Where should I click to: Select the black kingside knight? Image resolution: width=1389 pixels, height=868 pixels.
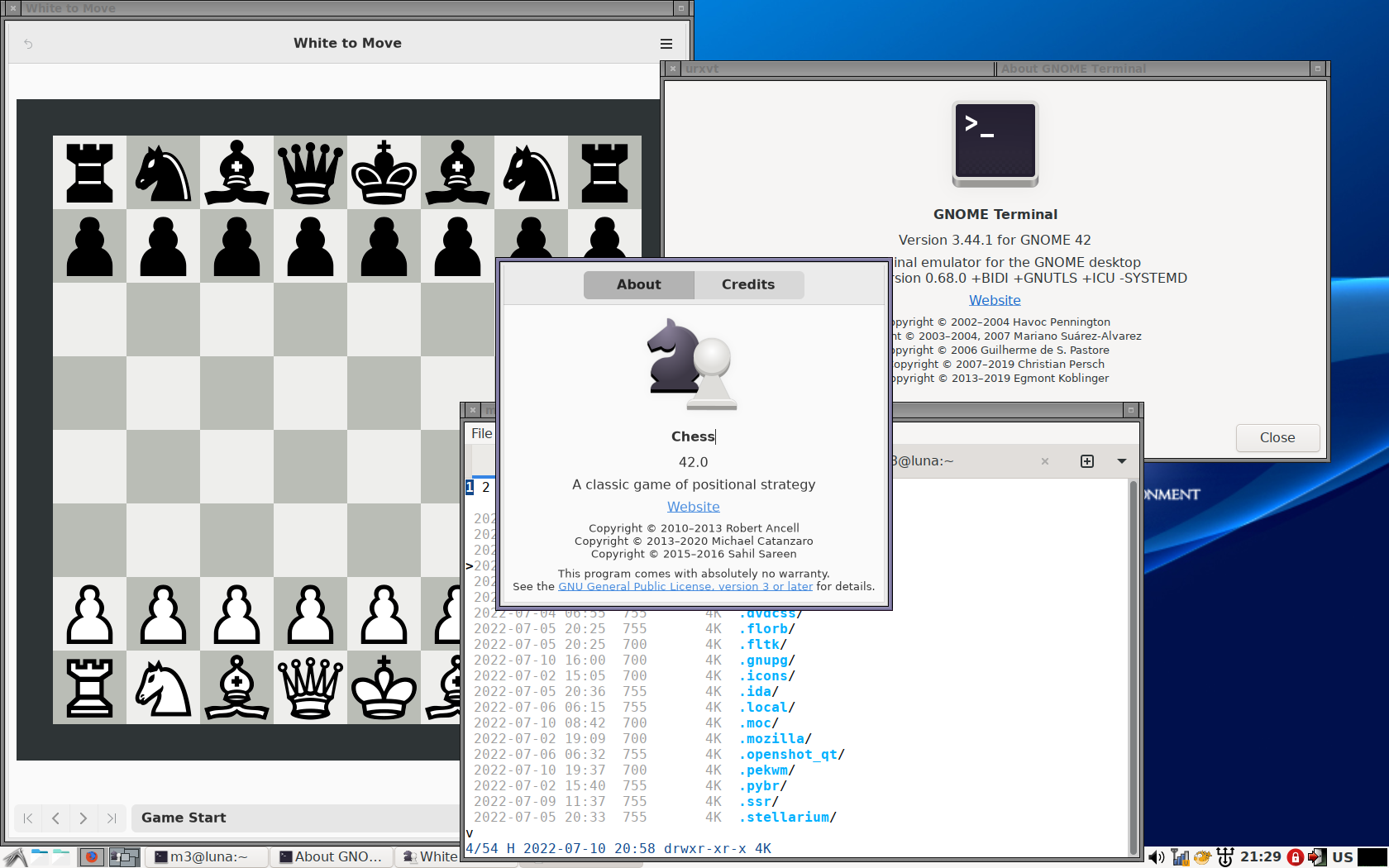pos(531,172)
